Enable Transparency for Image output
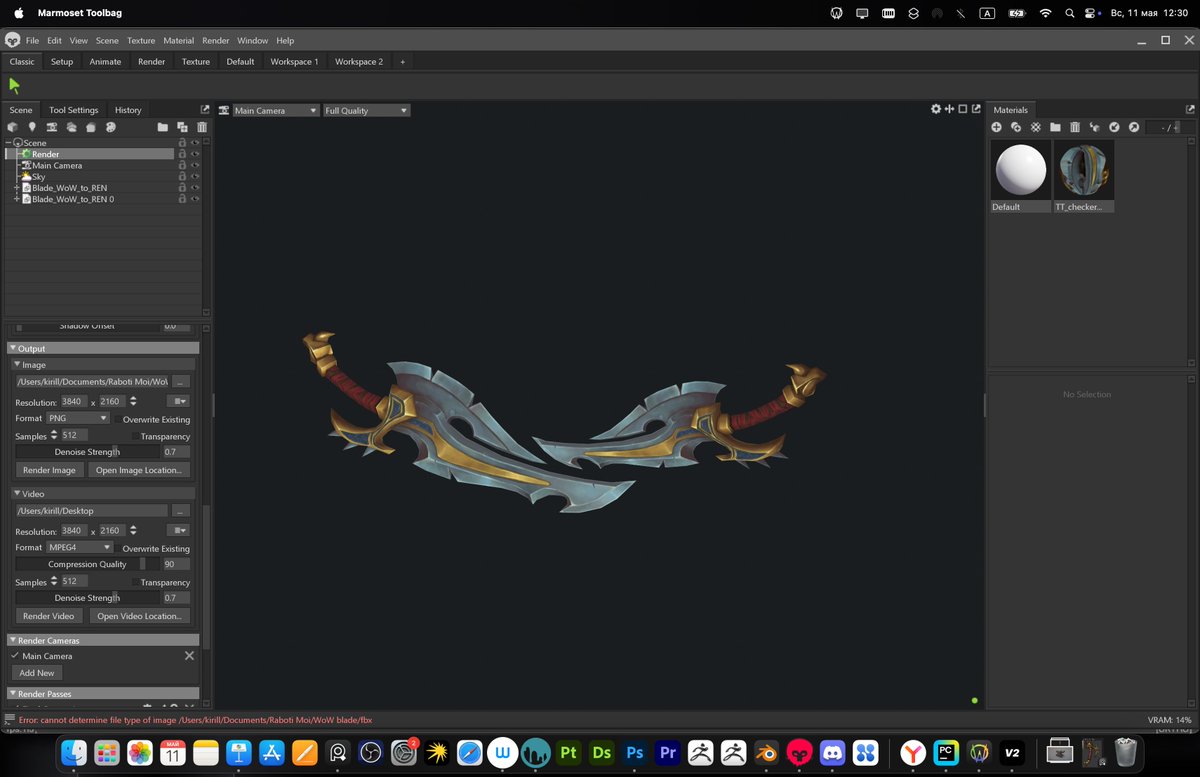The width and height of the screenshot is (1200, 777). click(136, 436)
